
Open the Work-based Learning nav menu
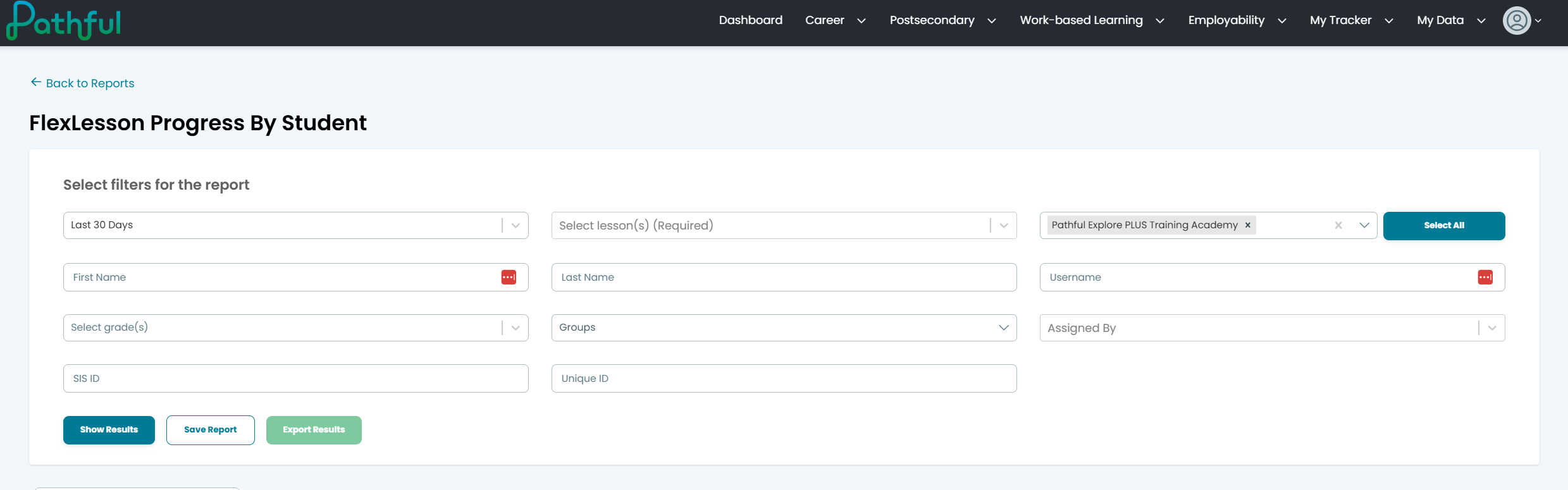(x=1082, y=20)
